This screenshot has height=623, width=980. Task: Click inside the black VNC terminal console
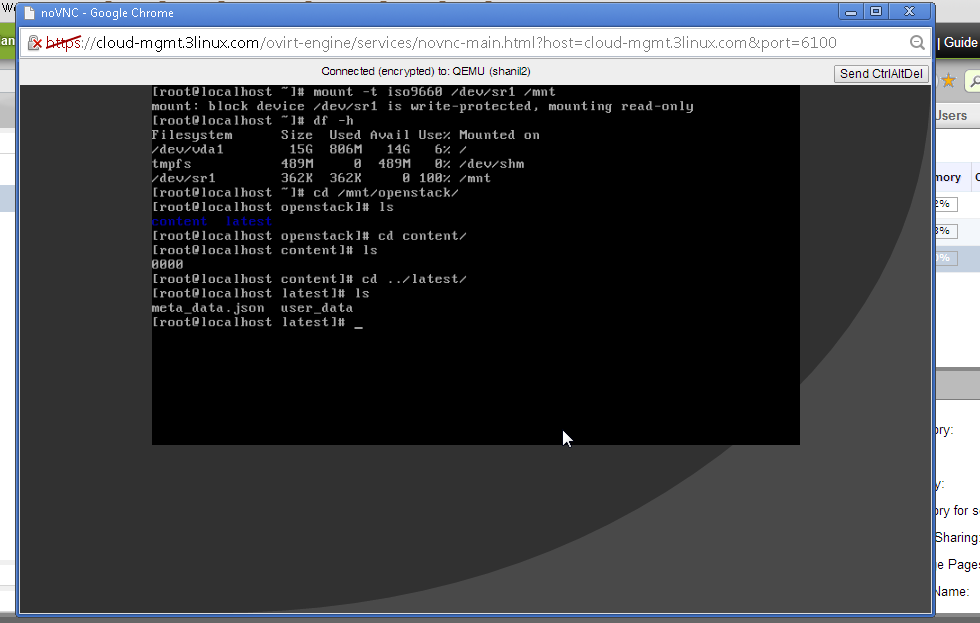475,380
